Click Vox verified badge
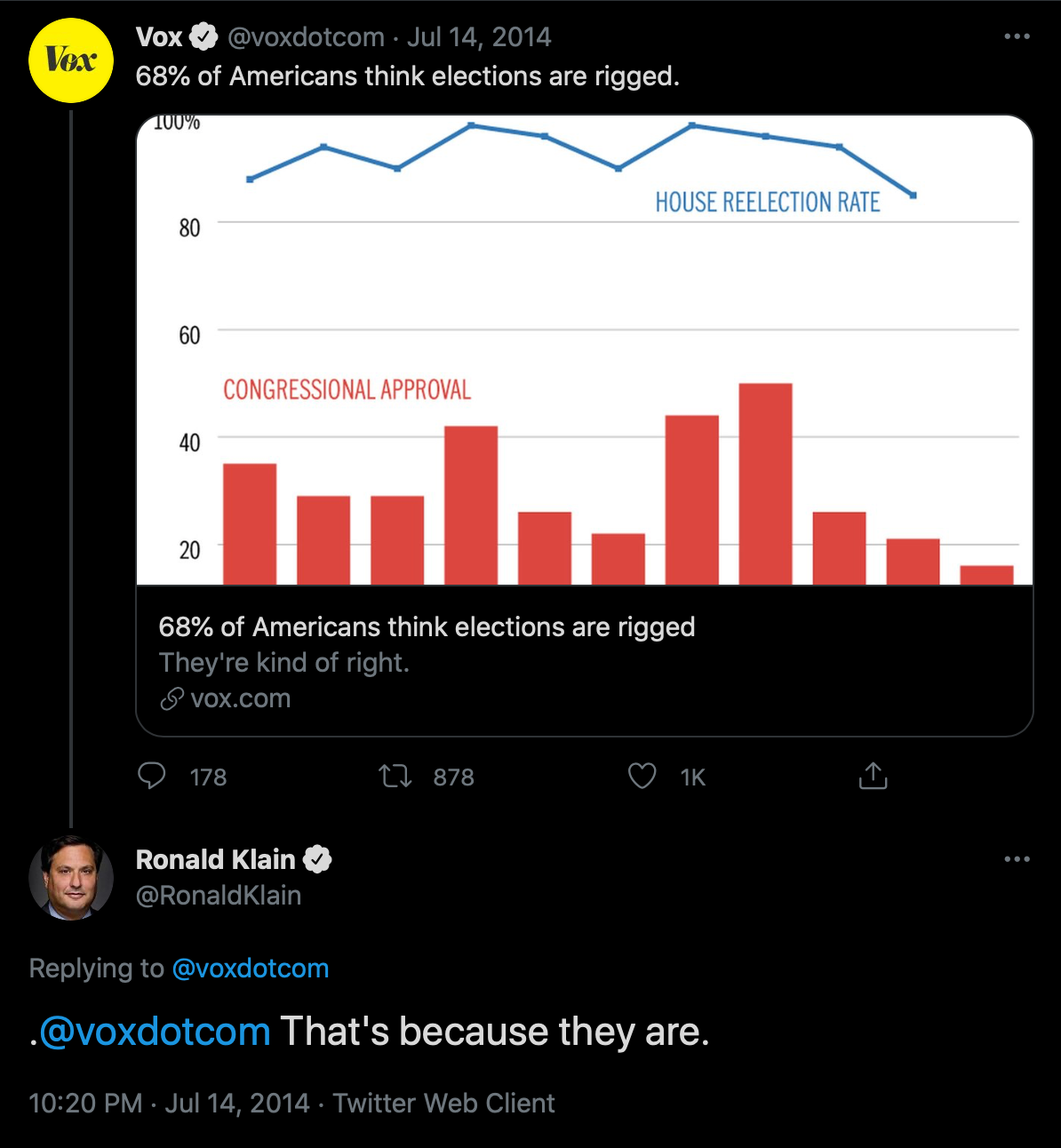 coord(204,37)
